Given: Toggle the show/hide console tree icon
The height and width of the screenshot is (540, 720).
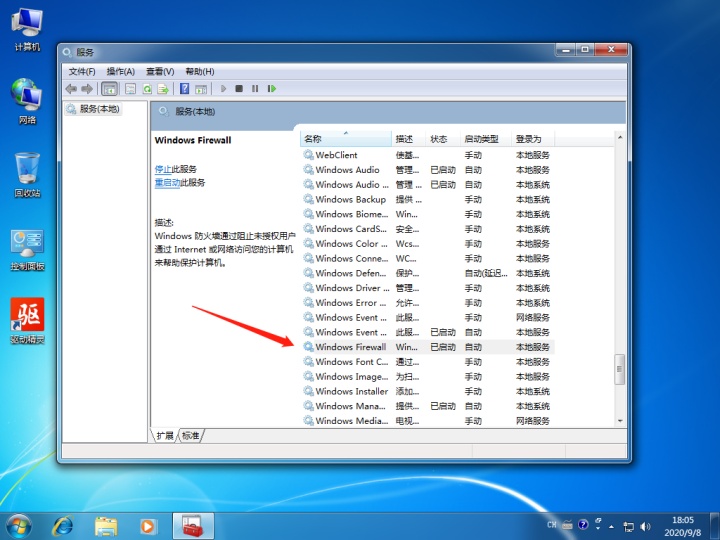Looking at the screenshot, I should [x=109, y=89].
